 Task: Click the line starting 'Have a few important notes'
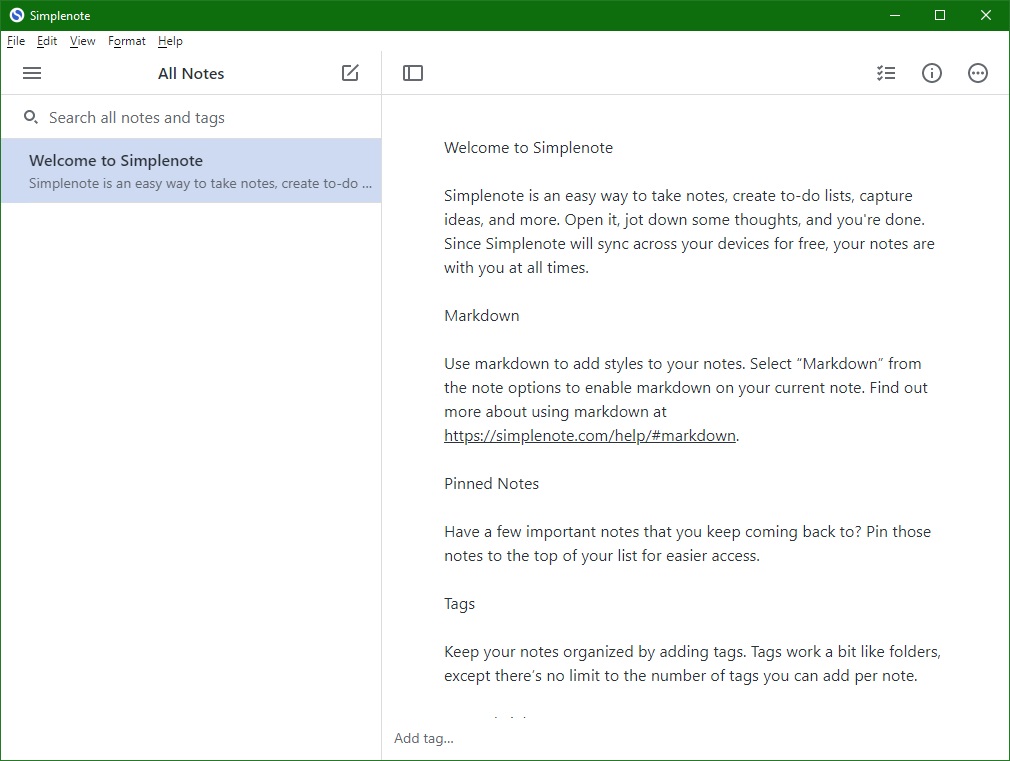pos(687,532)
